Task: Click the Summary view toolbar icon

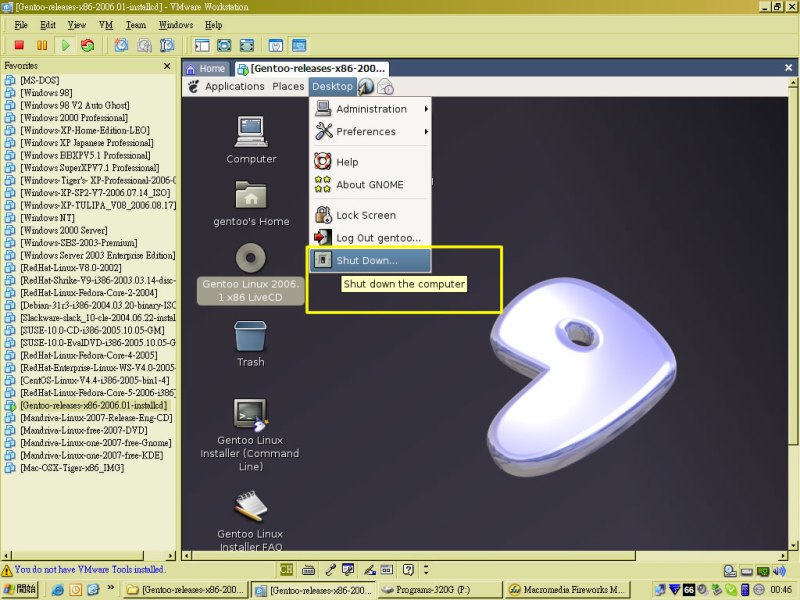Action: coord(276,45)
